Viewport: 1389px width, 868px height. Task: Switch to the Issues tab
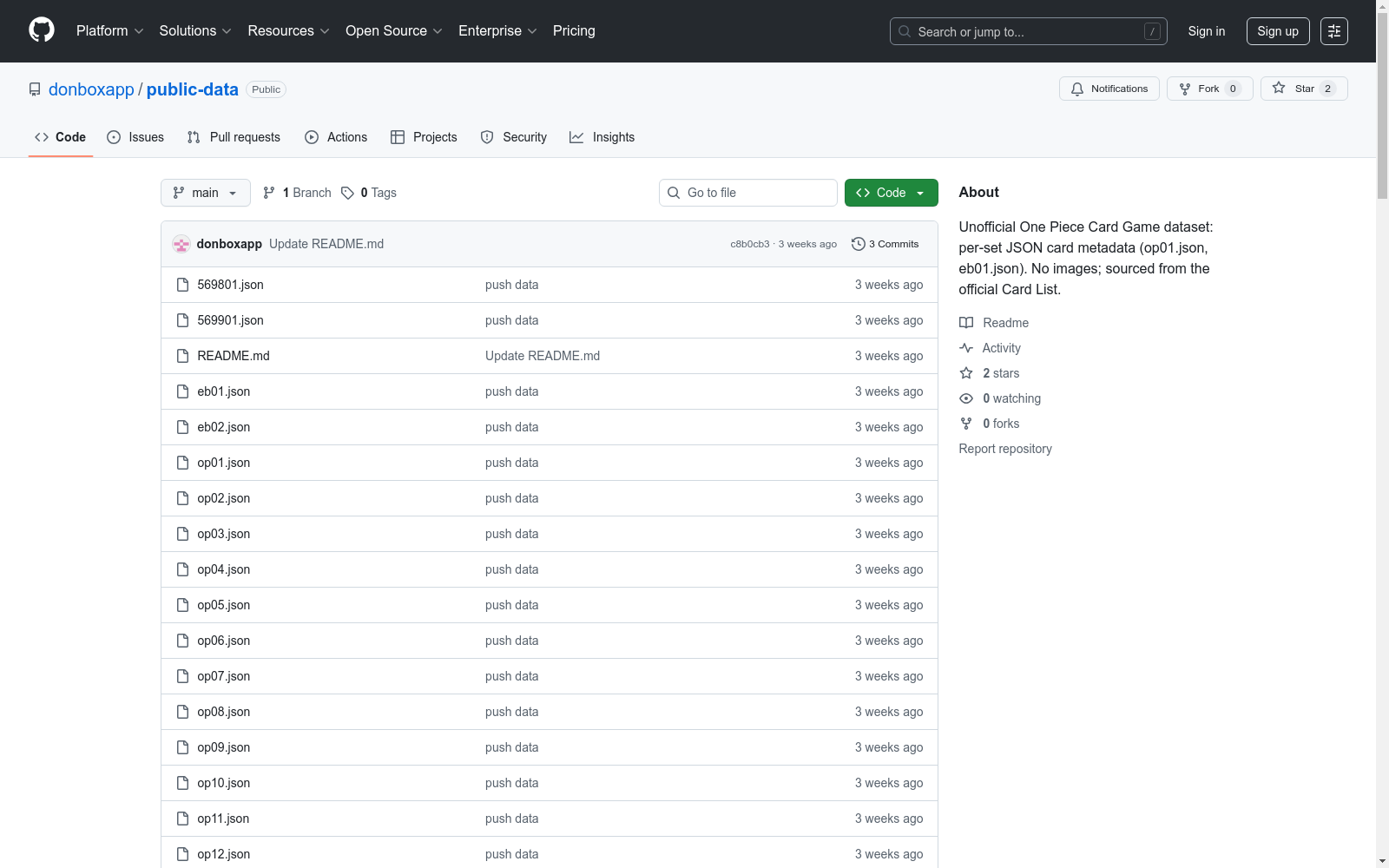point(135,137)
